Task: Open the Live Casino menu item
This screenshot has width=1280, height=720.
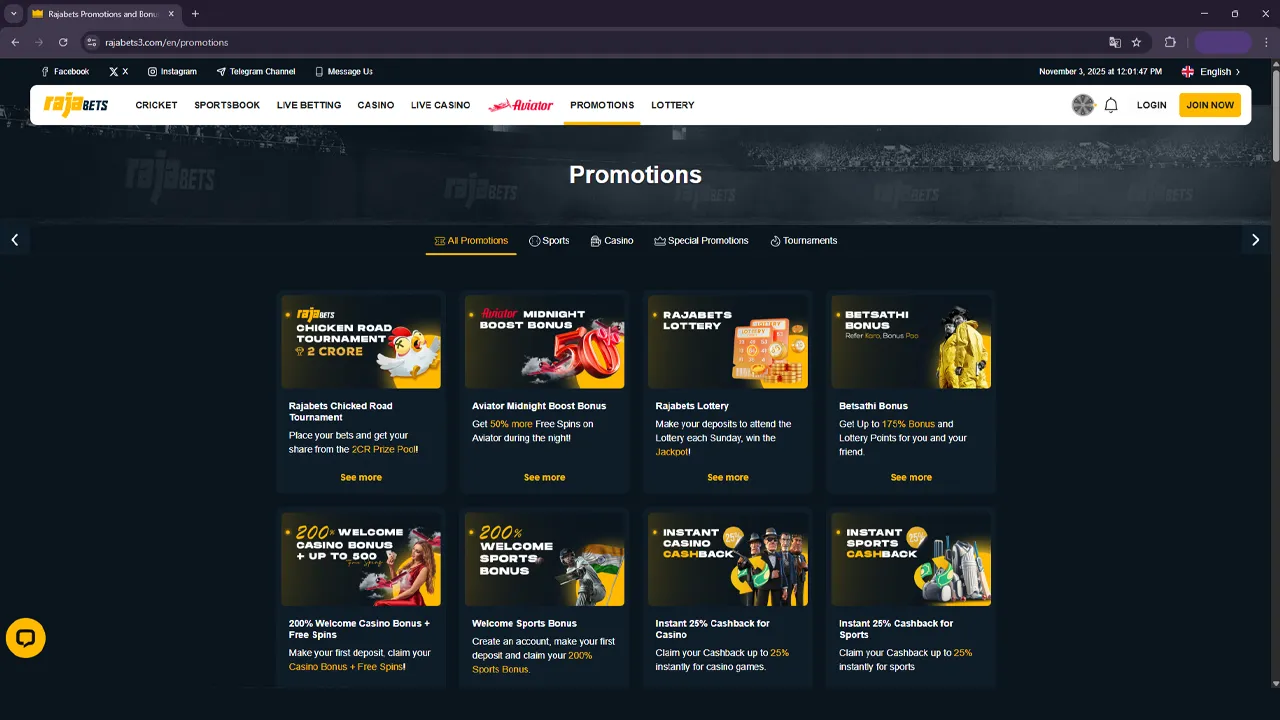Action: pyautogui.click(x=440, y=105)
